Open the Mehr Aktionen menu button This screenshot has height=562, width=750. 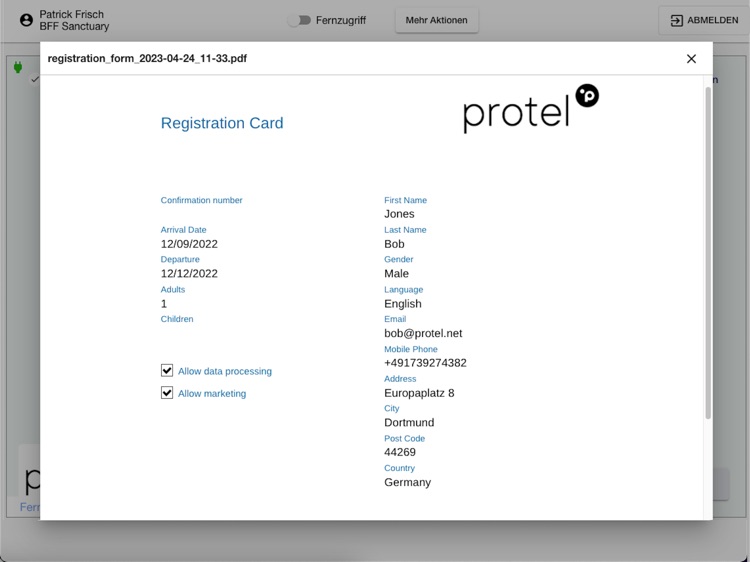click(x=436, y=20)
